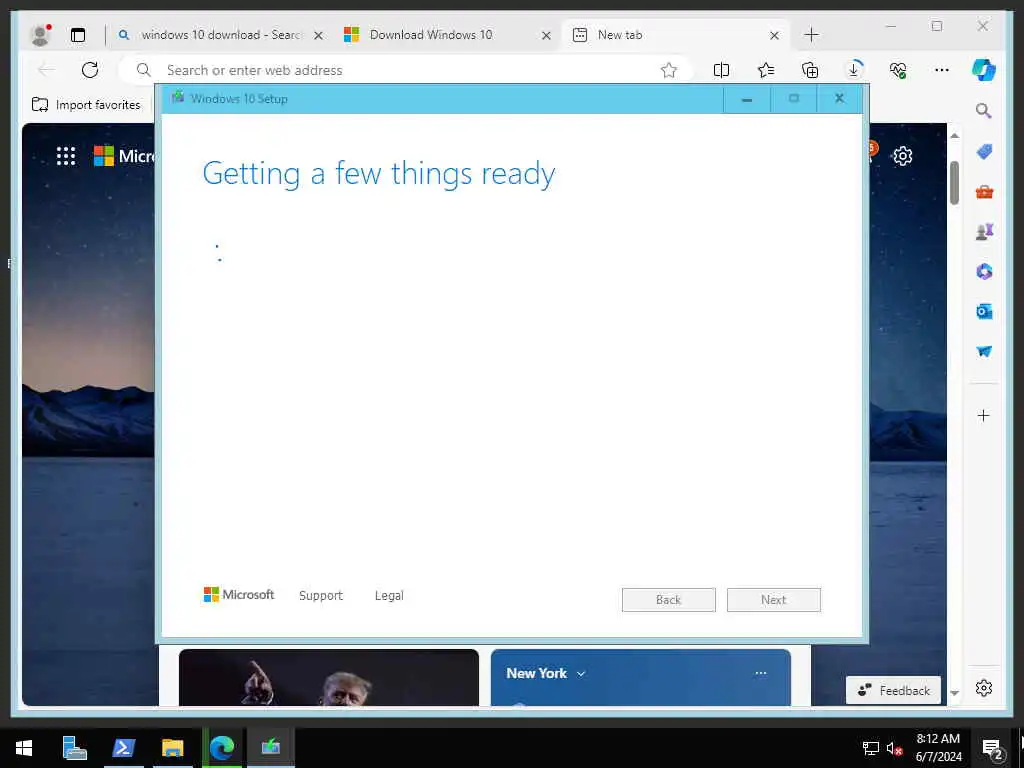
Task: Open sidebar settings gear at bottom
Action: point(984,688)
